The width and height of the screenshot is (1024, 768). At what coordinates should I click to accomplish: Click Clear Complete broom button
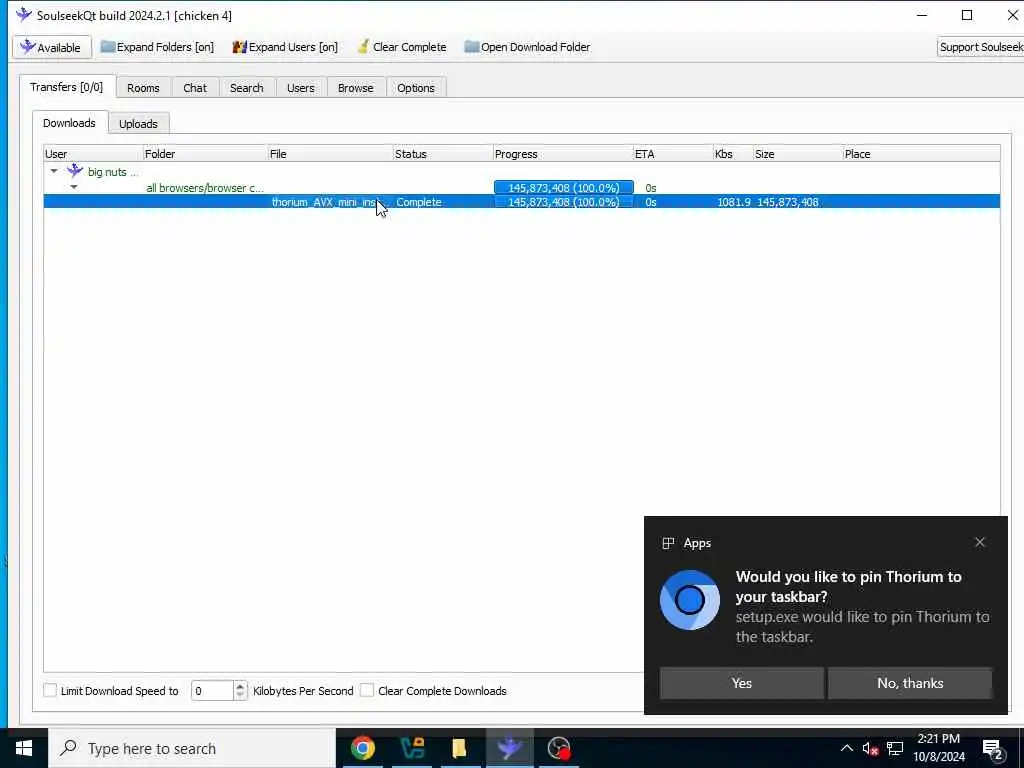(402, 47)
